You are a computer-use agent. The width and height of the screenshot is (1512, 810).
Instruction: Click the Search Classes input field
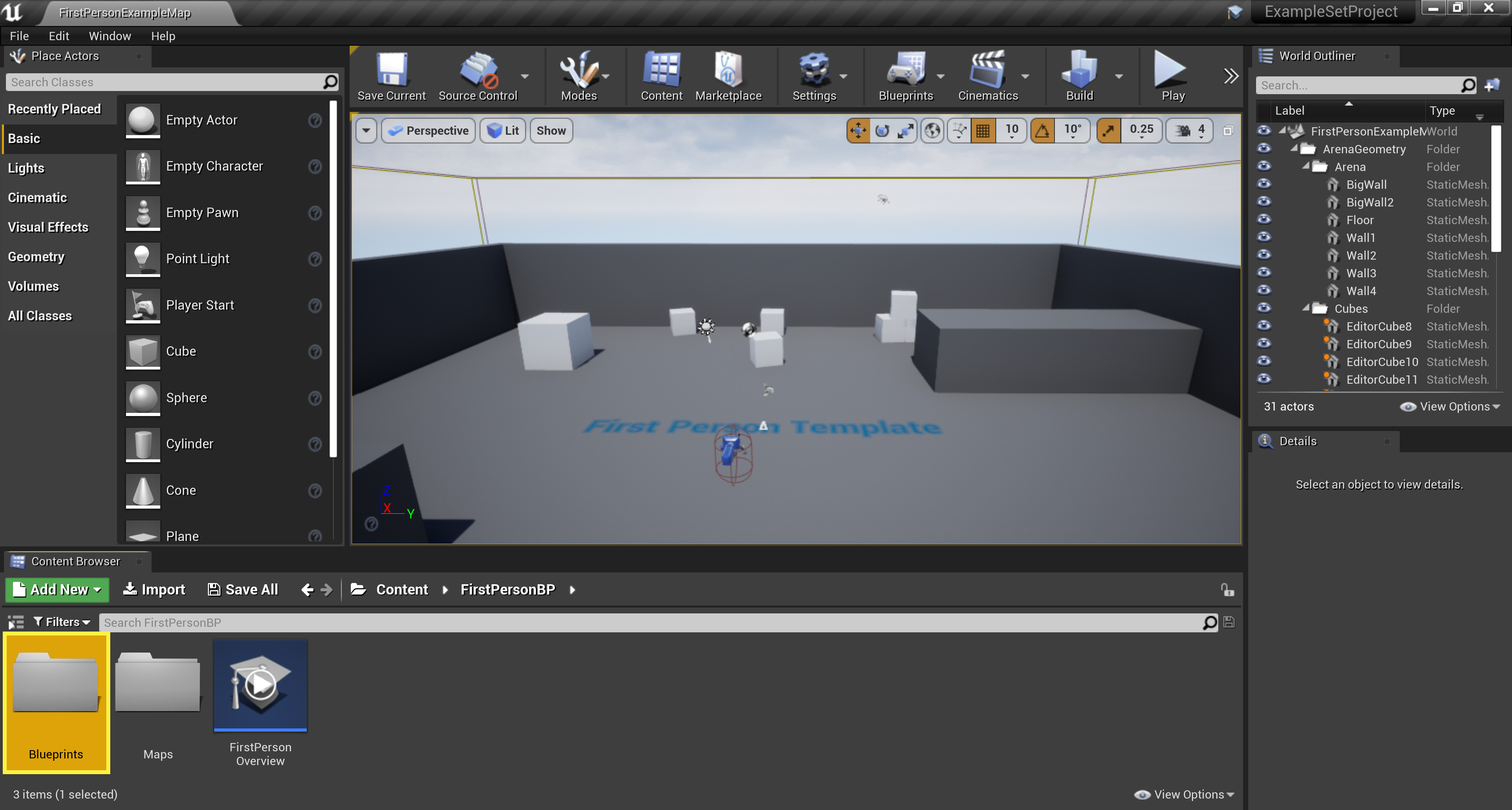[x=164, y=82]
